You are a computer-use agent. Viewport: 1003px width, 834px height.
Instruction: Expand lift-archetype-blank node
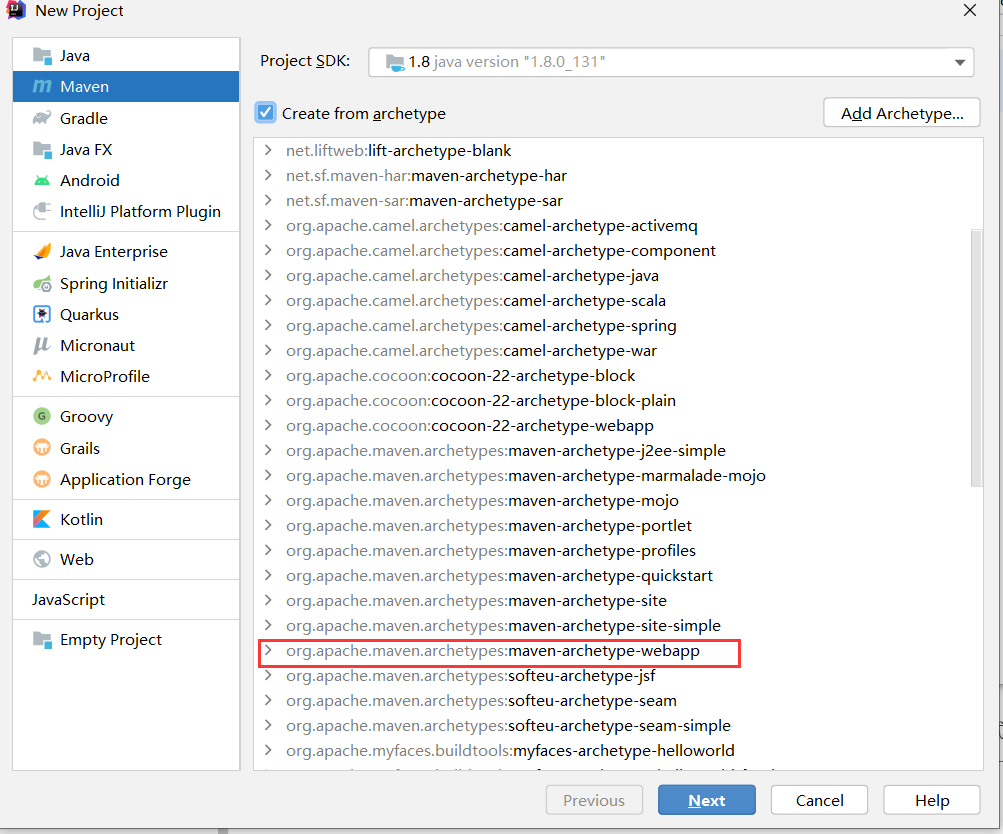pos(269,150)
